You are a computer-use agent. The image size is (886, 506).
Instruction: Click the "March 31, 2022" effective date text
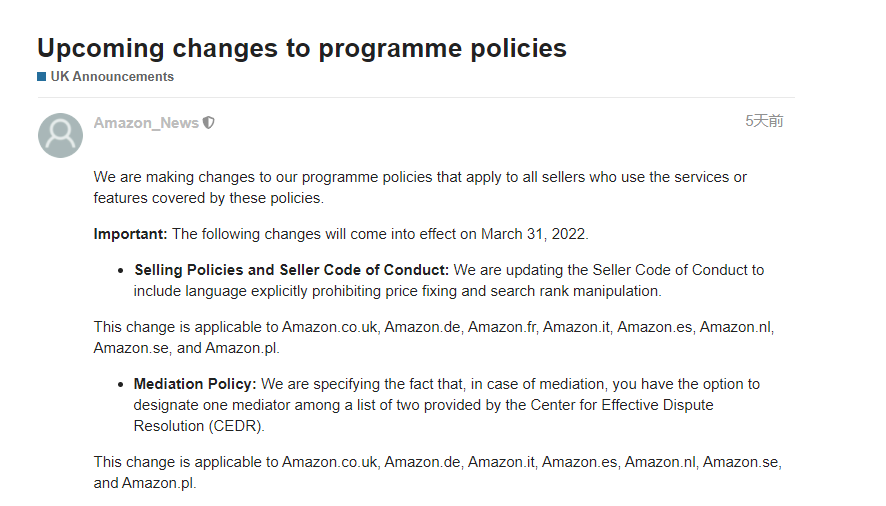coord(533,234)
